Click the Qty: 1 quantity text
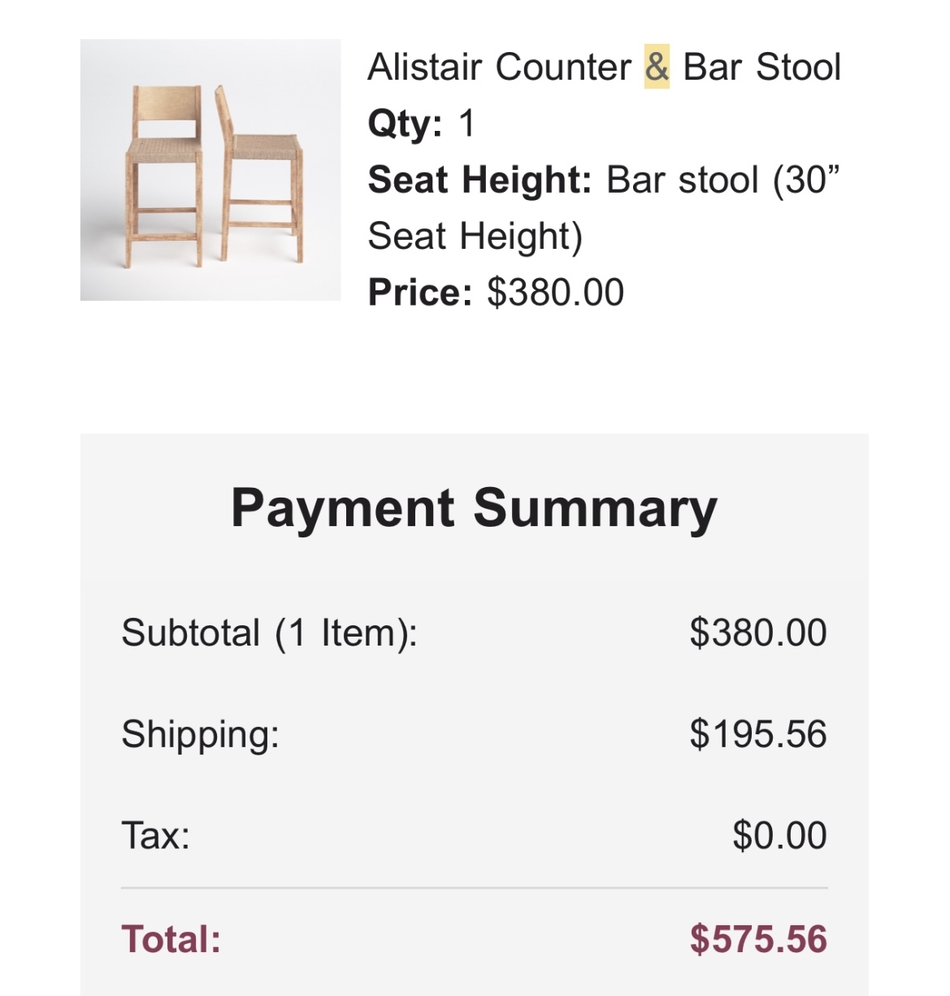The image size is (950, 996). point(421,123)
